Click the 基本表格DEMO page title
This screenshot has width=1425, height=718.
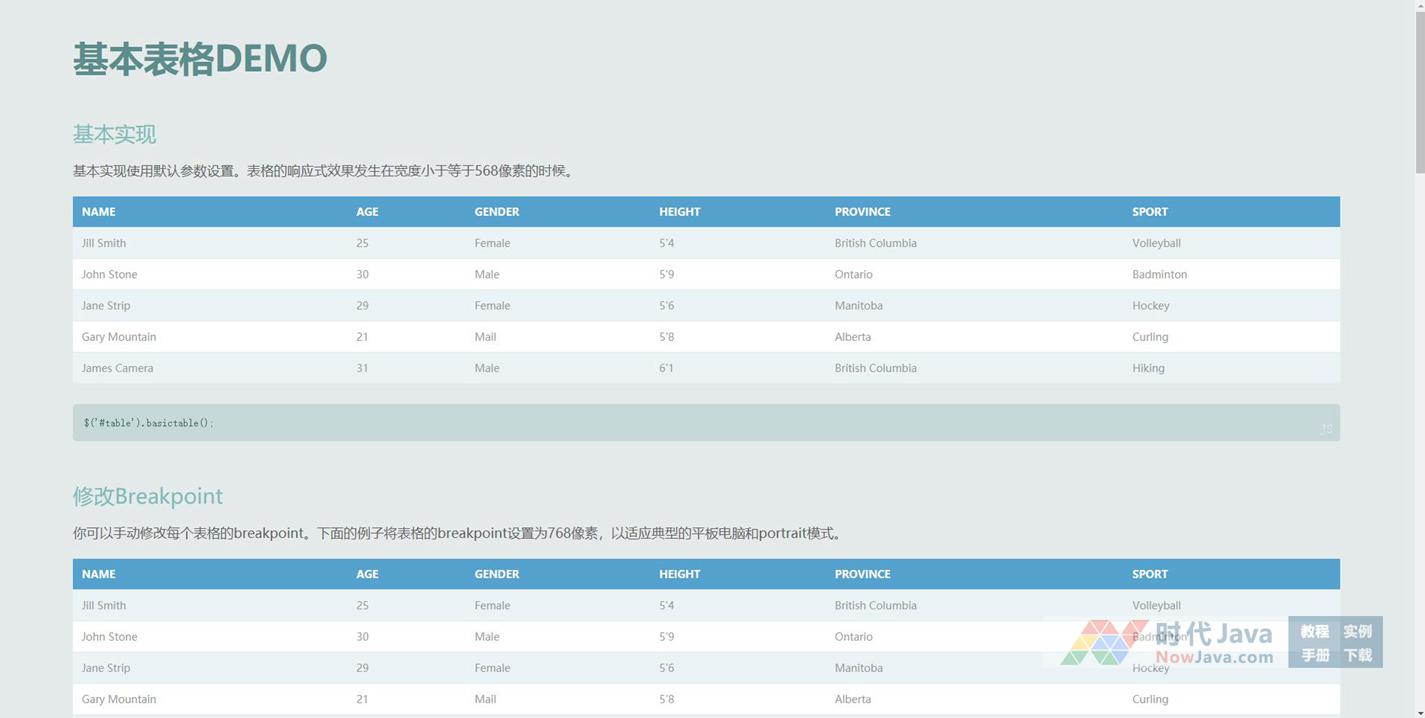[x=200, y=59]
